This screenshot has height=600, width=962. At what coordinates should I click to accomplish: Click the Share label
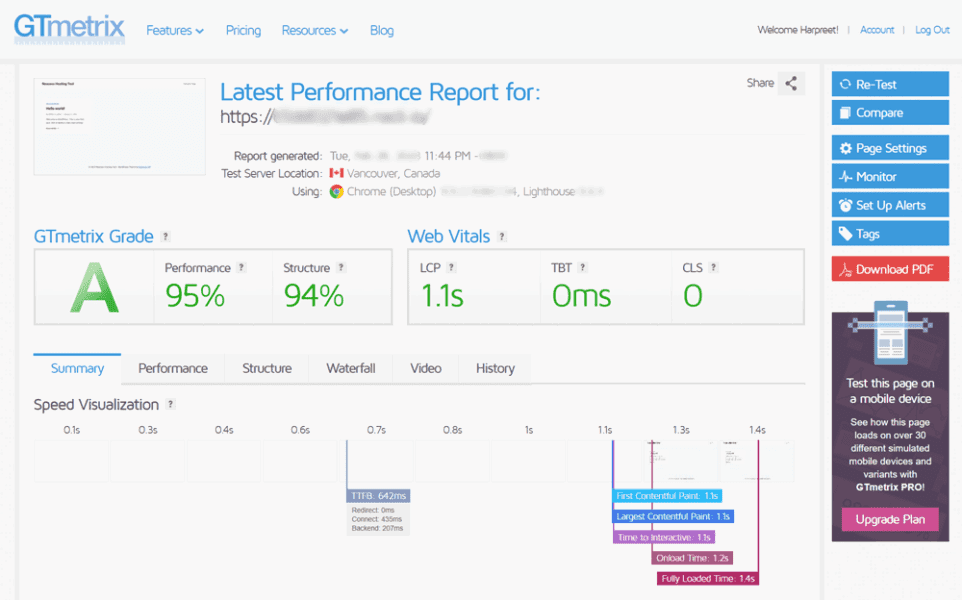pos(760,83)
